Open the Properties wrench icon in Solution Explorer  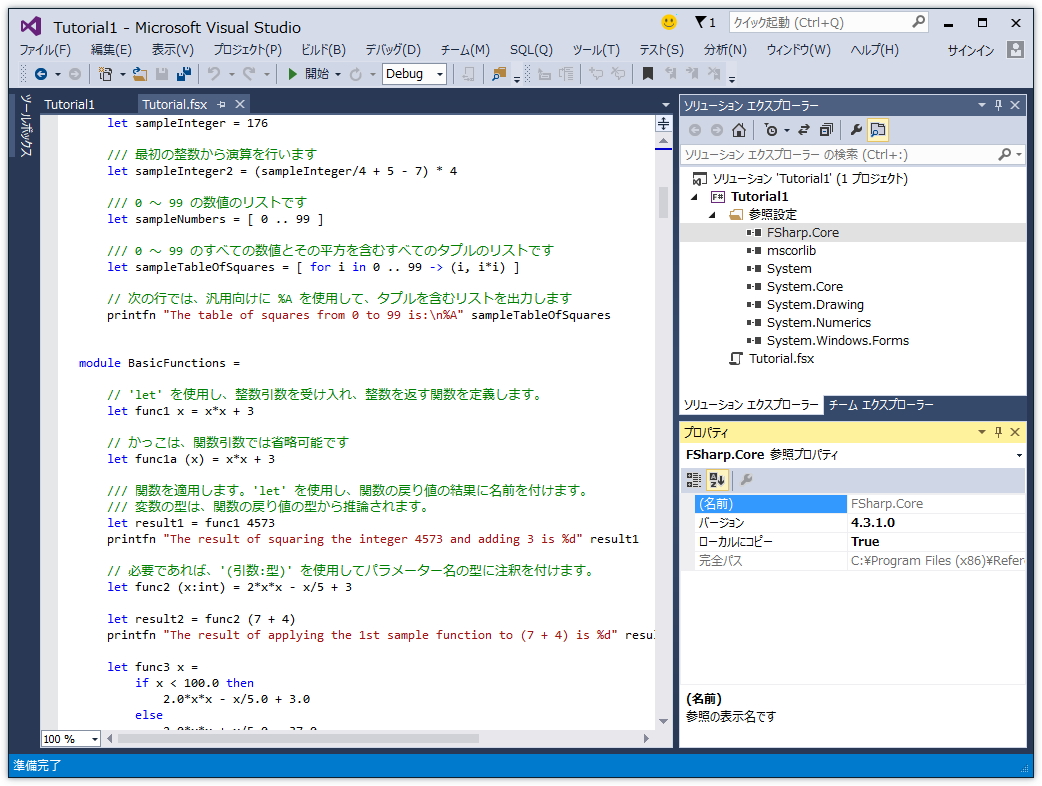point(857,128)
